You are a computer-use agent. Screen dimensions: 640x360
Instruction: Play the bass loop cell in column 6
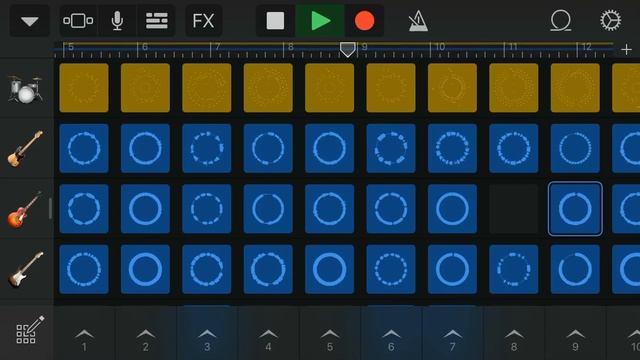[391, 148]
